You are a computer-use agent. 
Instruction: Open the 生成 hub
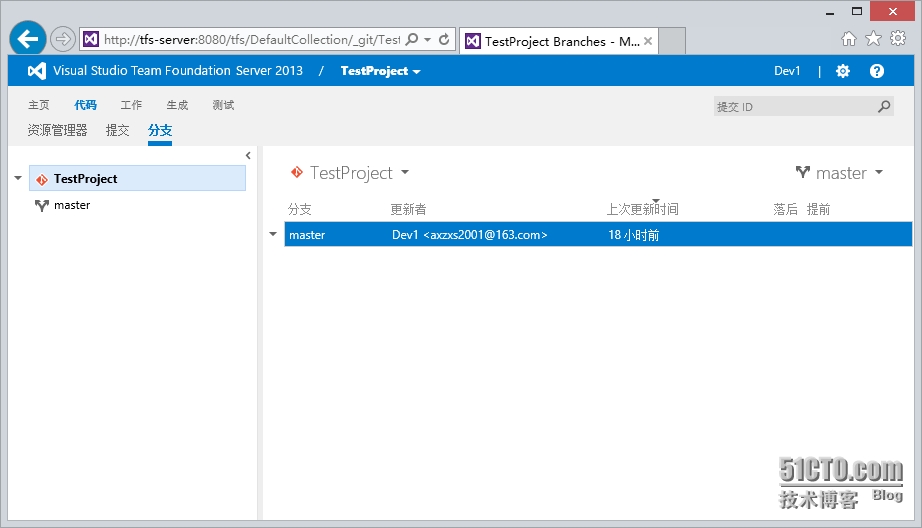pos(177,105)
